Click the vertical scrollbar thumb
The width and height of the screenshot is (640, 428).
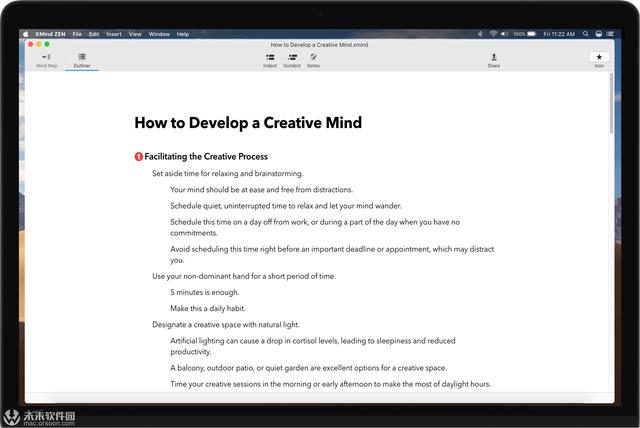point(611,104)
